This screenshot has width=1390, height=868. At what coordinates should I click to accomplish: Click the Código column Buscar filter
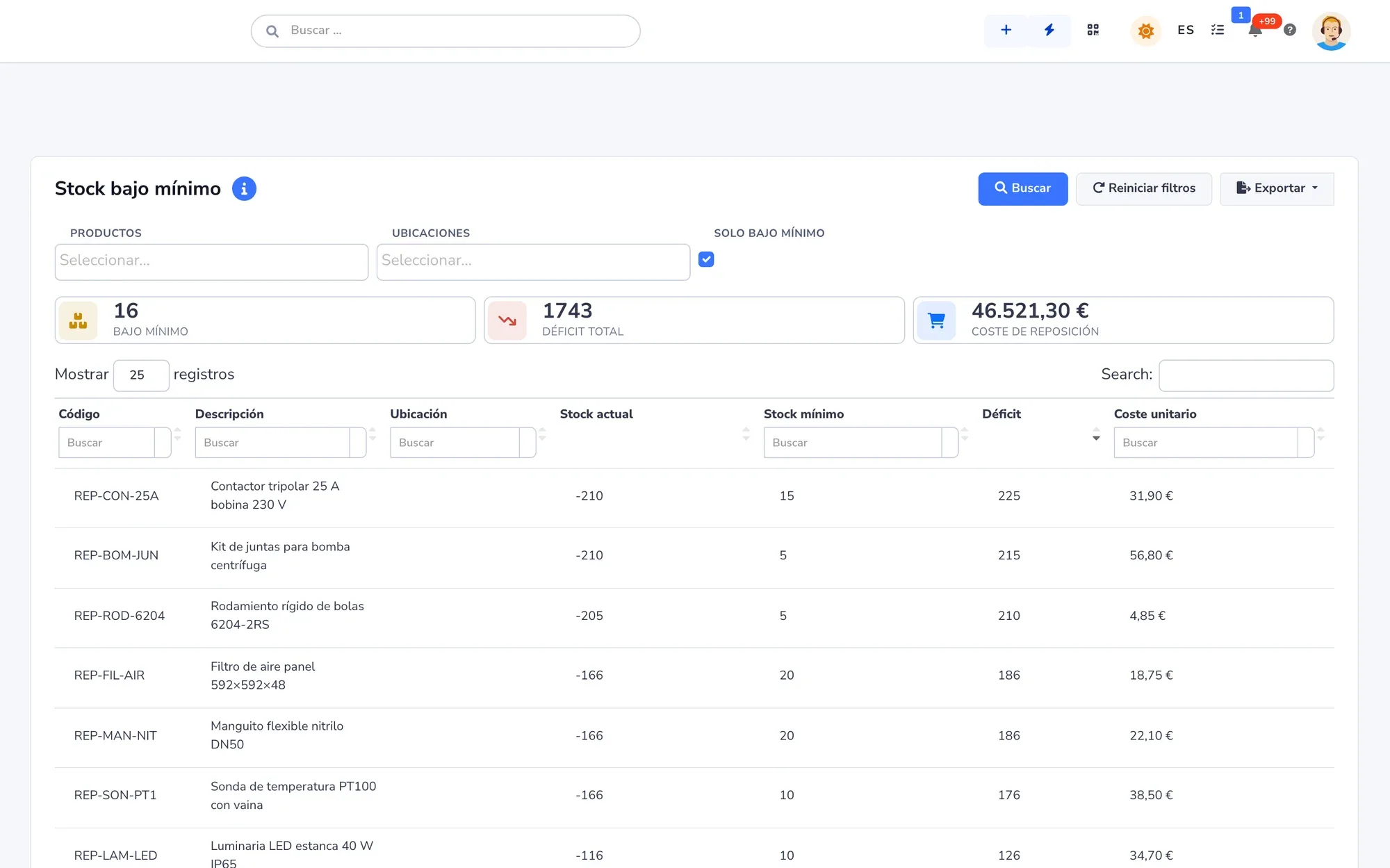coord(115,443)
